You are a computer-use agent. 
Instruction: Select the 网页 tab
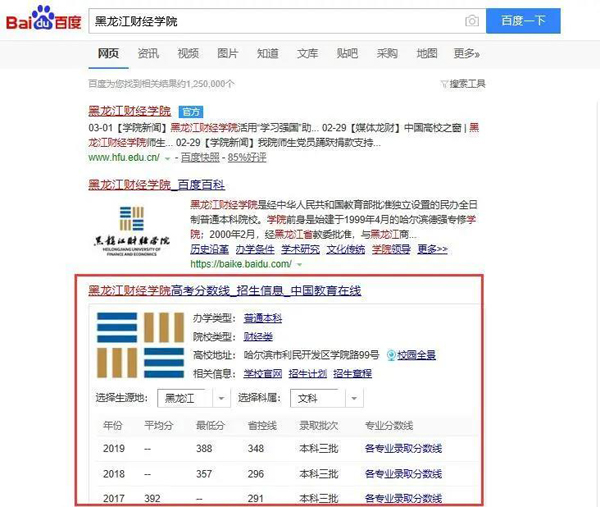pos(108,53)
